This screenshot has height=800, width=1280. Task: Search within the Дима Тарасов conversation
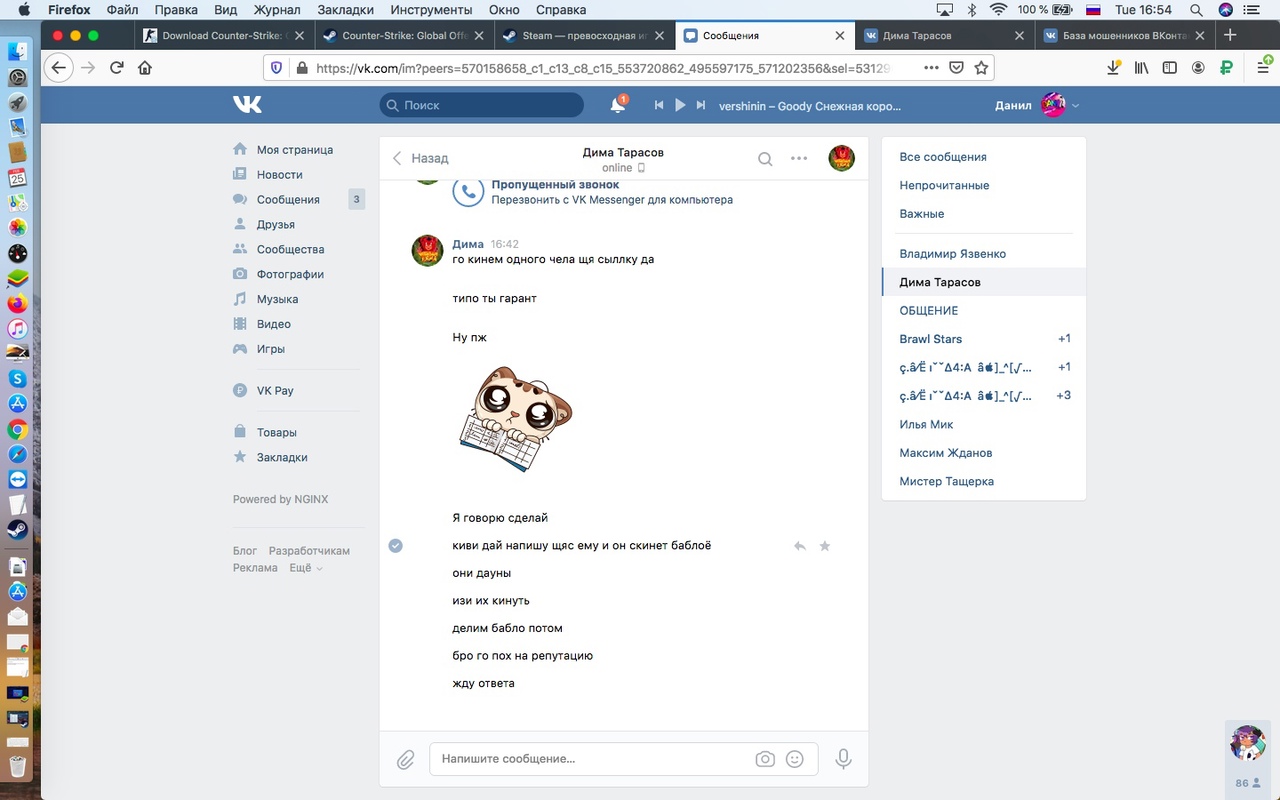coord(765,158)
